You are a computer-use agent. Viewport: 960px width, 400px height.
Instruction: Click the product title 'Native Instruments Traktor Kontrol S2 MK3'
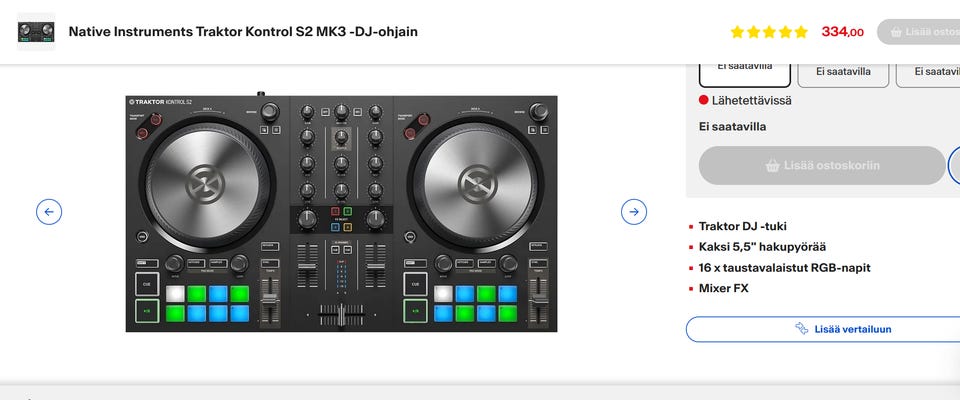(x=243, y=32)
